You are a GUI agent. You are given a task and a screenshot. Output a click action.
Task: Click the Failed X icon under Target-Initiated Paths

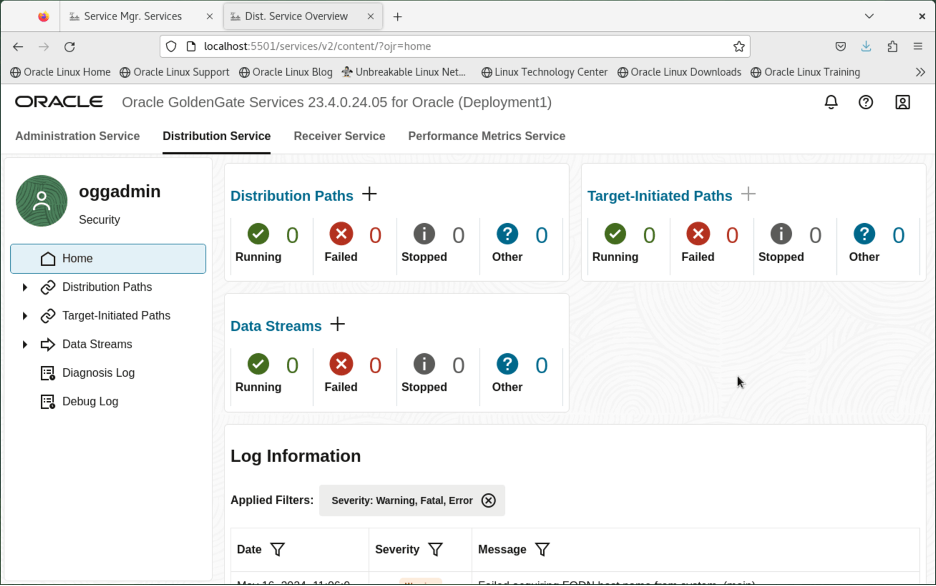698,234
